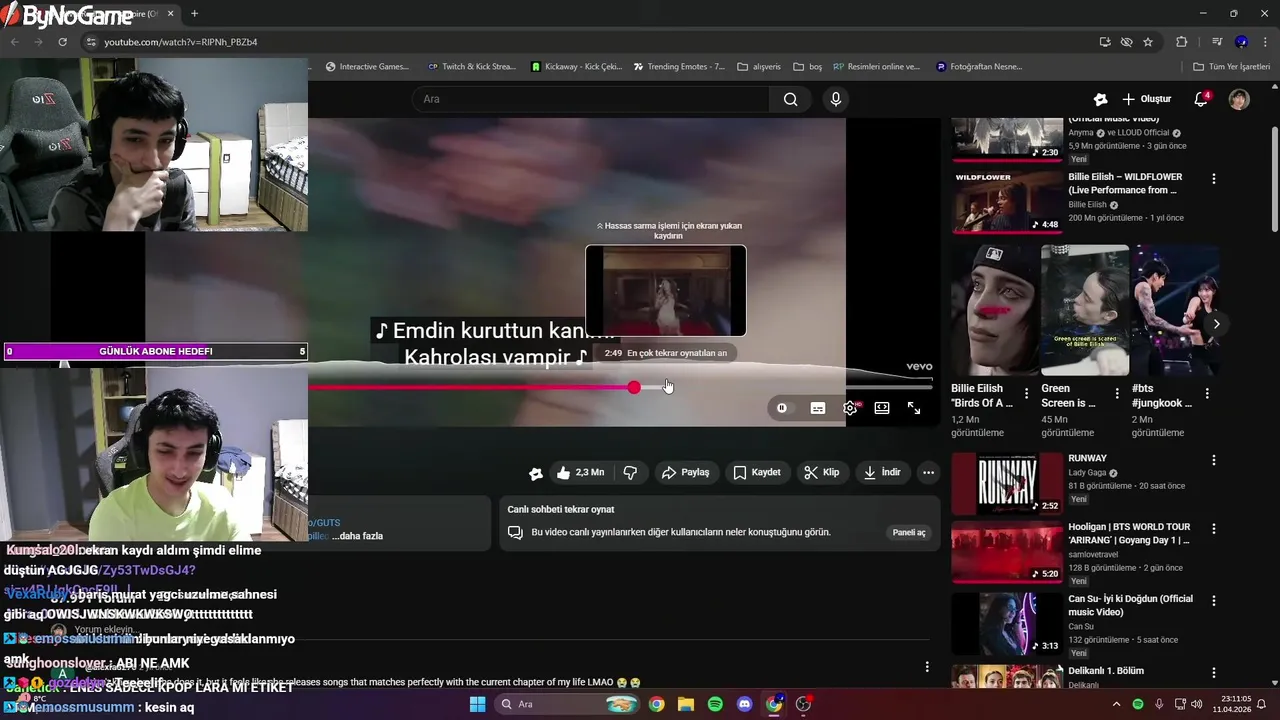Click the icon left of the like button
1280x720 pixels.
536,473
